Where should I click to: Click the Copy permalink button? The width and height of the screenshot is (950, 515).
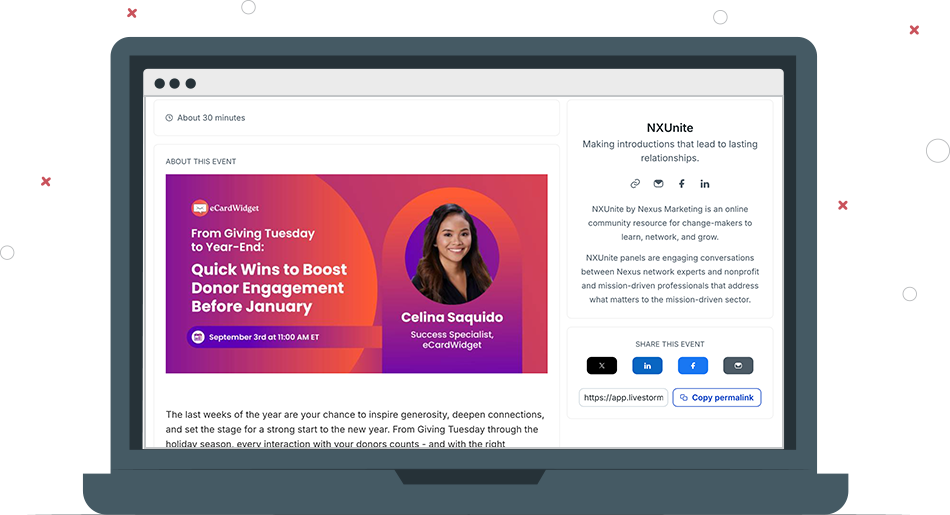[717, 397]
